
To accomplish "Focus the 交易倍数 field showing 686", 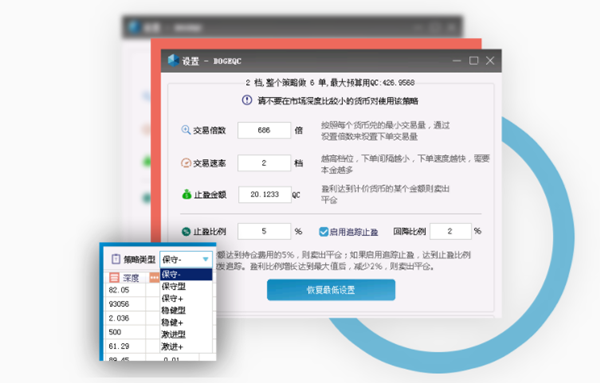I will point(264,130).
